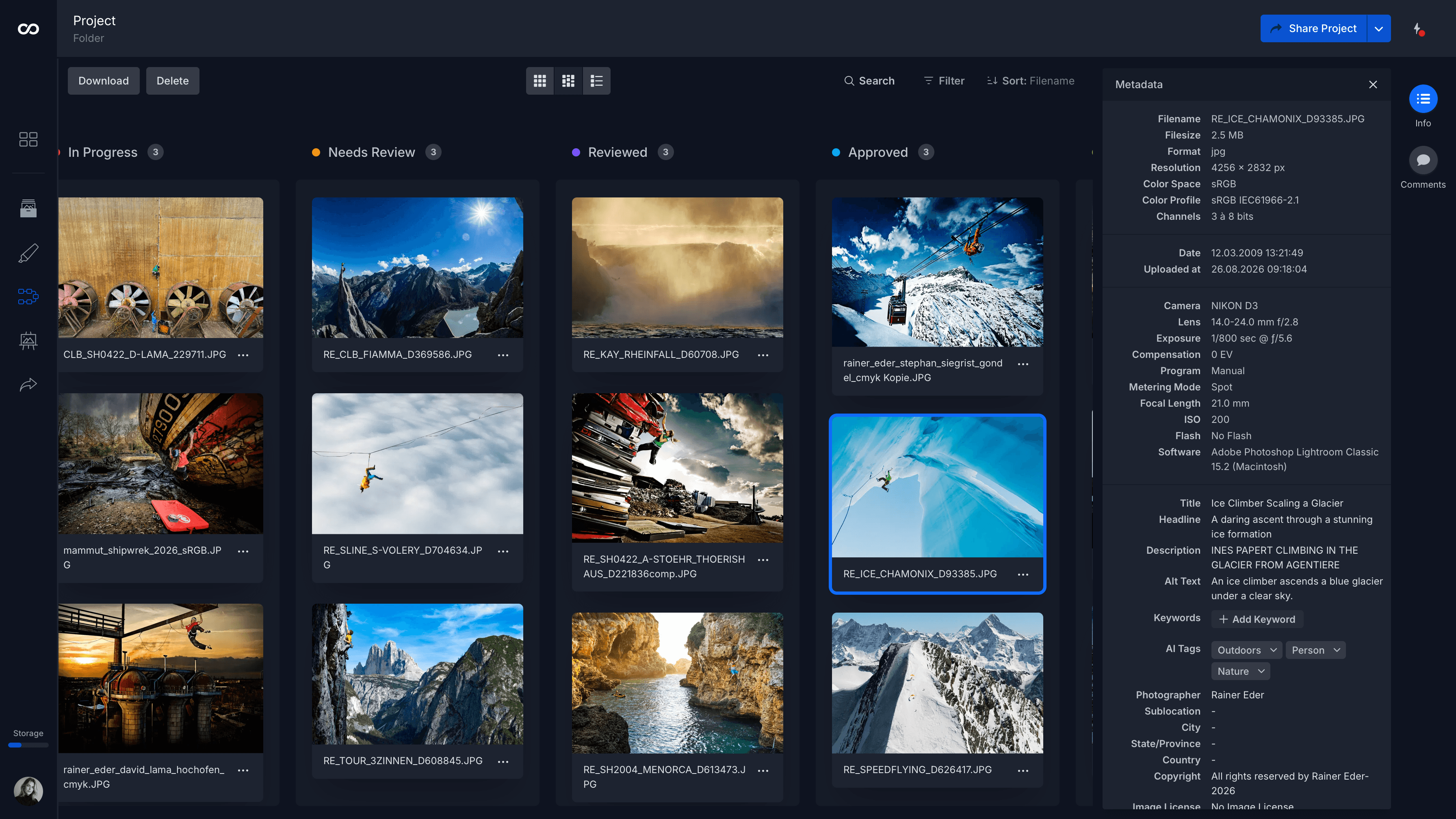
Task: Select the pencil edit icon in sidebar
Action: point(28,253)
